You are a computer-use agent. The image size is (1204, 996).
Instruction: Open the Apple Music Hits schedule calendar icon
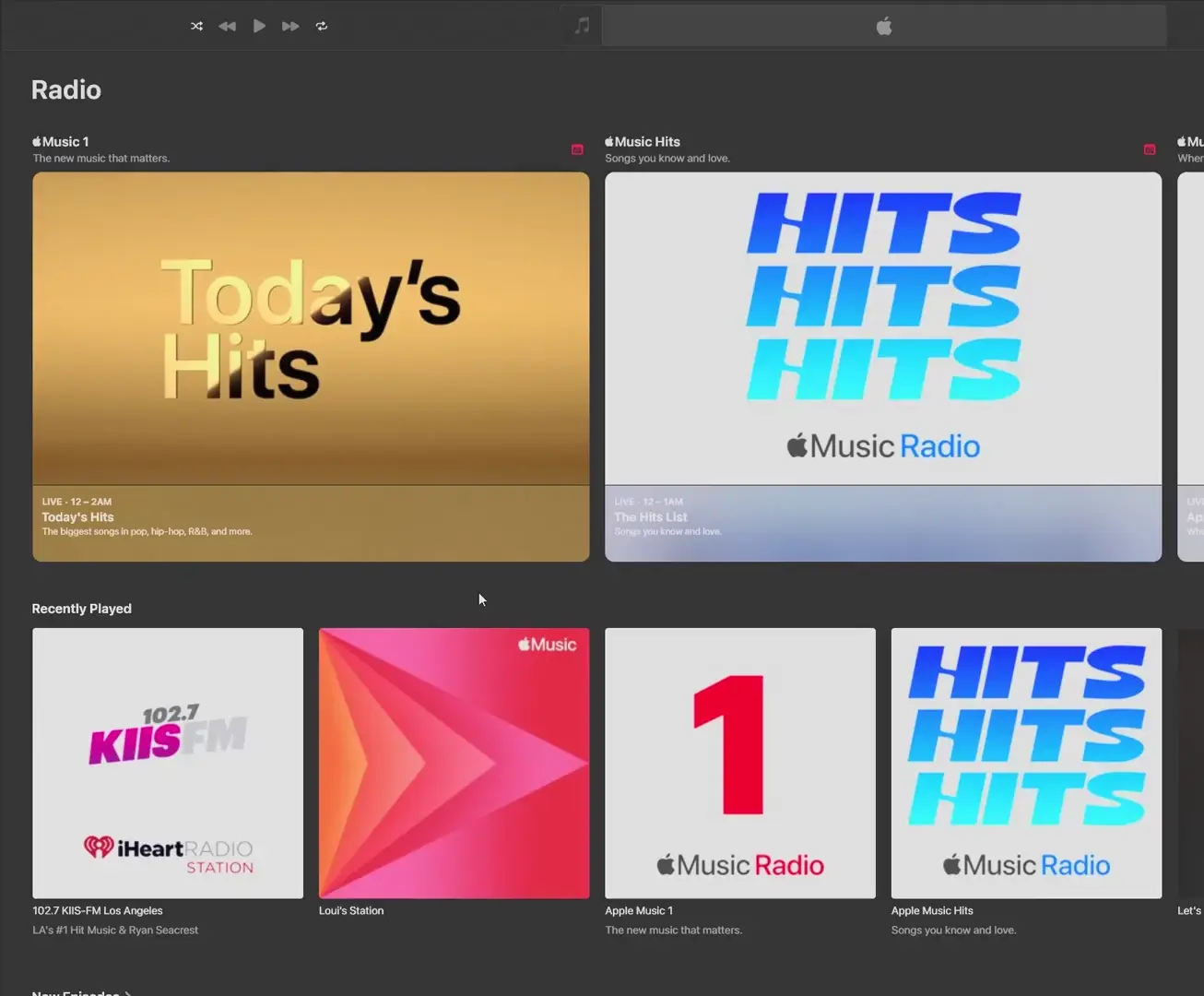tap(1150, 149)
